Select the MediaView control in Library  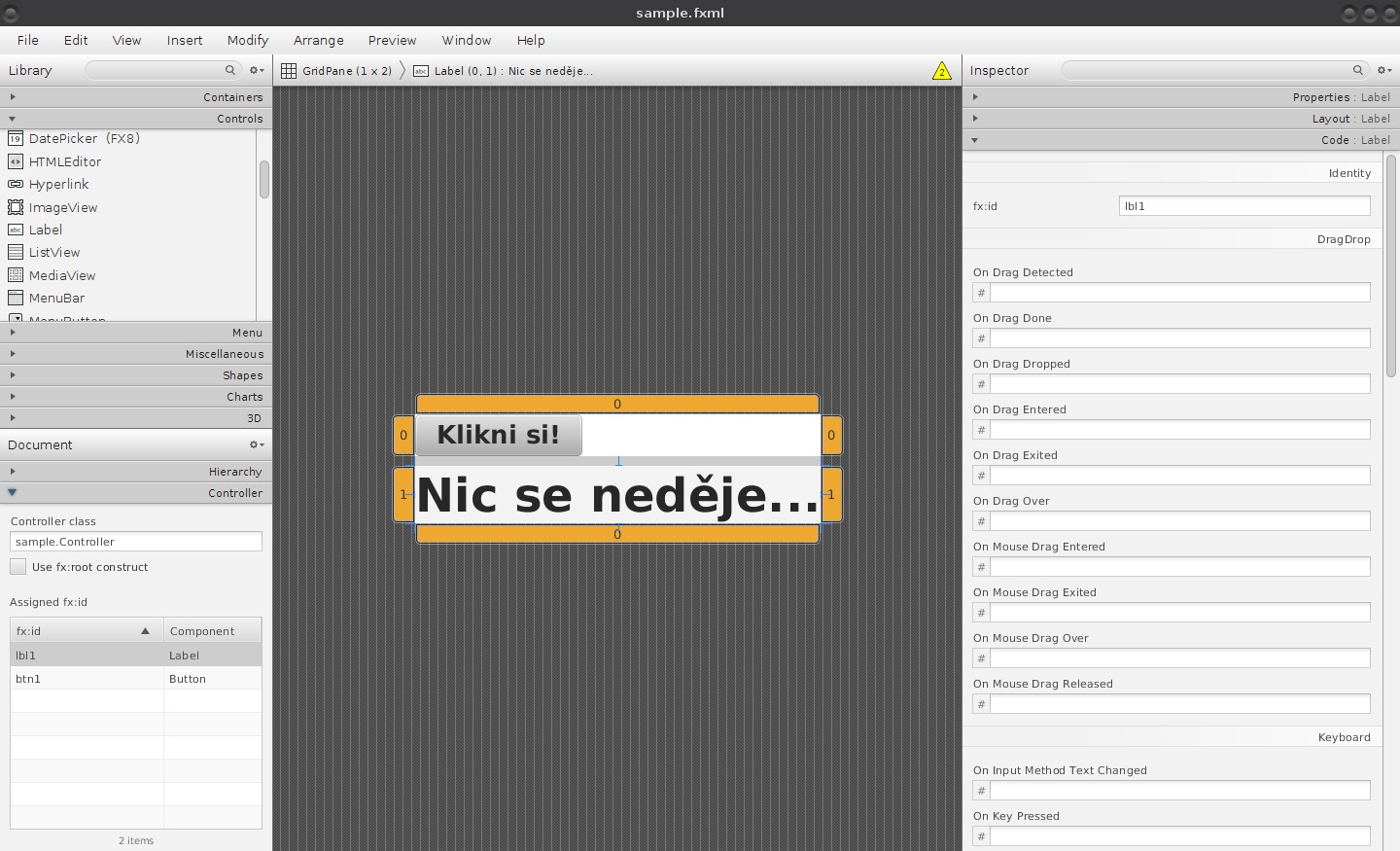(60, 275)
